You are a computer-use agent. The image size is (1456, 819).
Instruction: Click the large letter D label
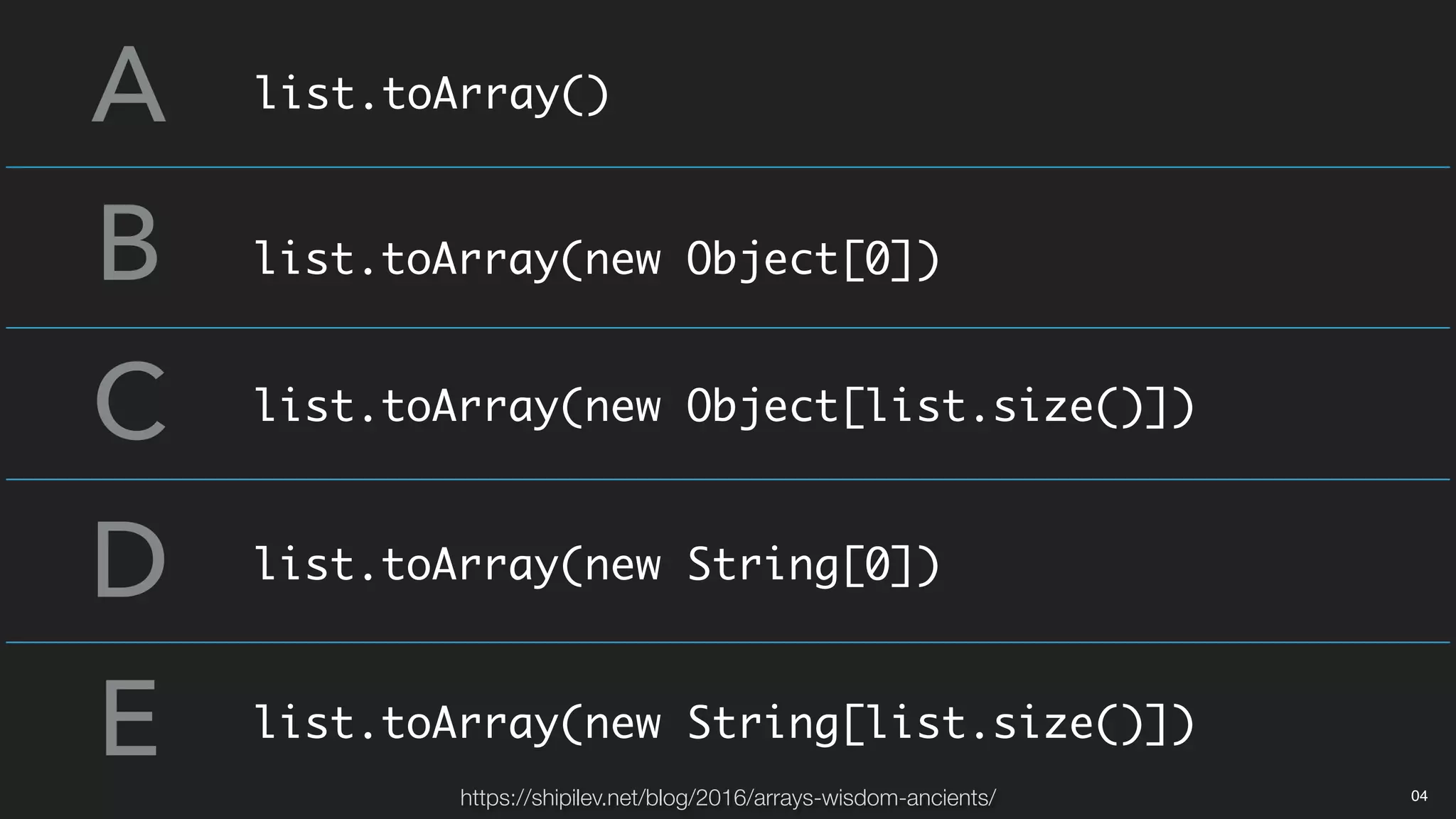pos(130,559)
